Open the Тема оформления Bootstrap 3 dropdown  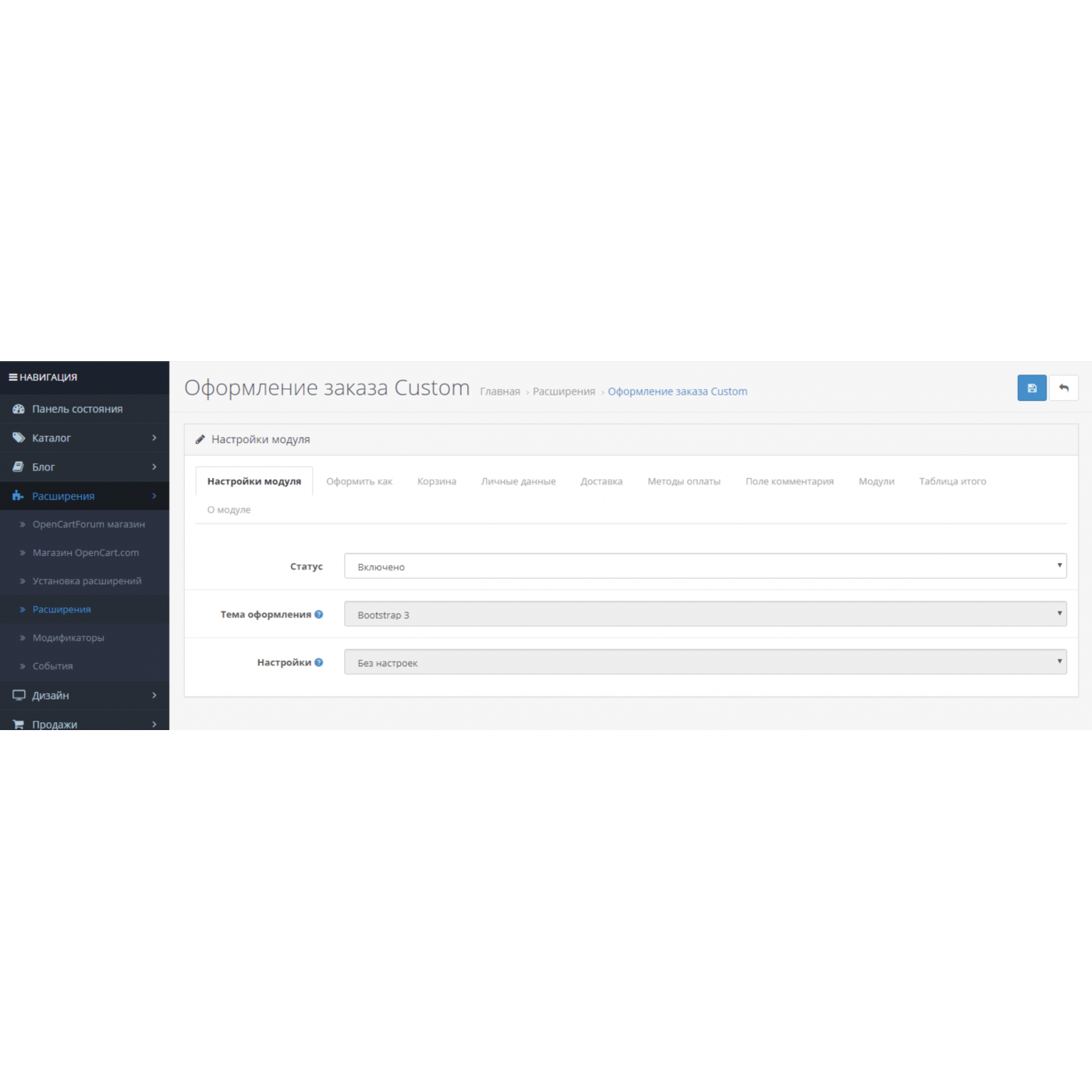pyautogui.click(x=704, y=615)
